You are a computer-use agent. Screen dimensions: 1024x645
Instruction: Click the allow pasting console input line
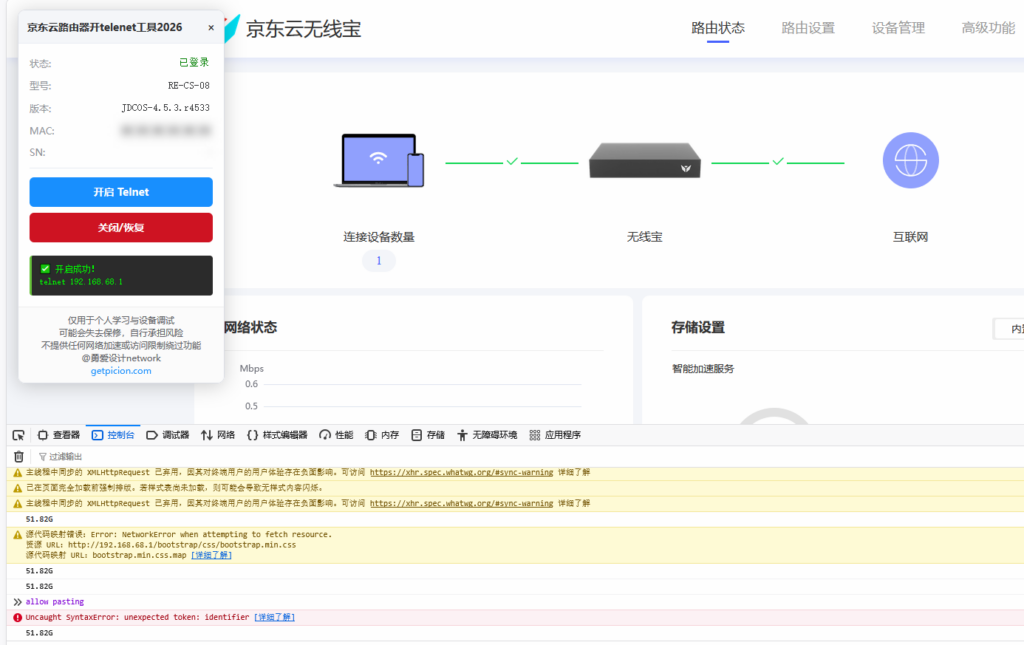pos(55,602)
